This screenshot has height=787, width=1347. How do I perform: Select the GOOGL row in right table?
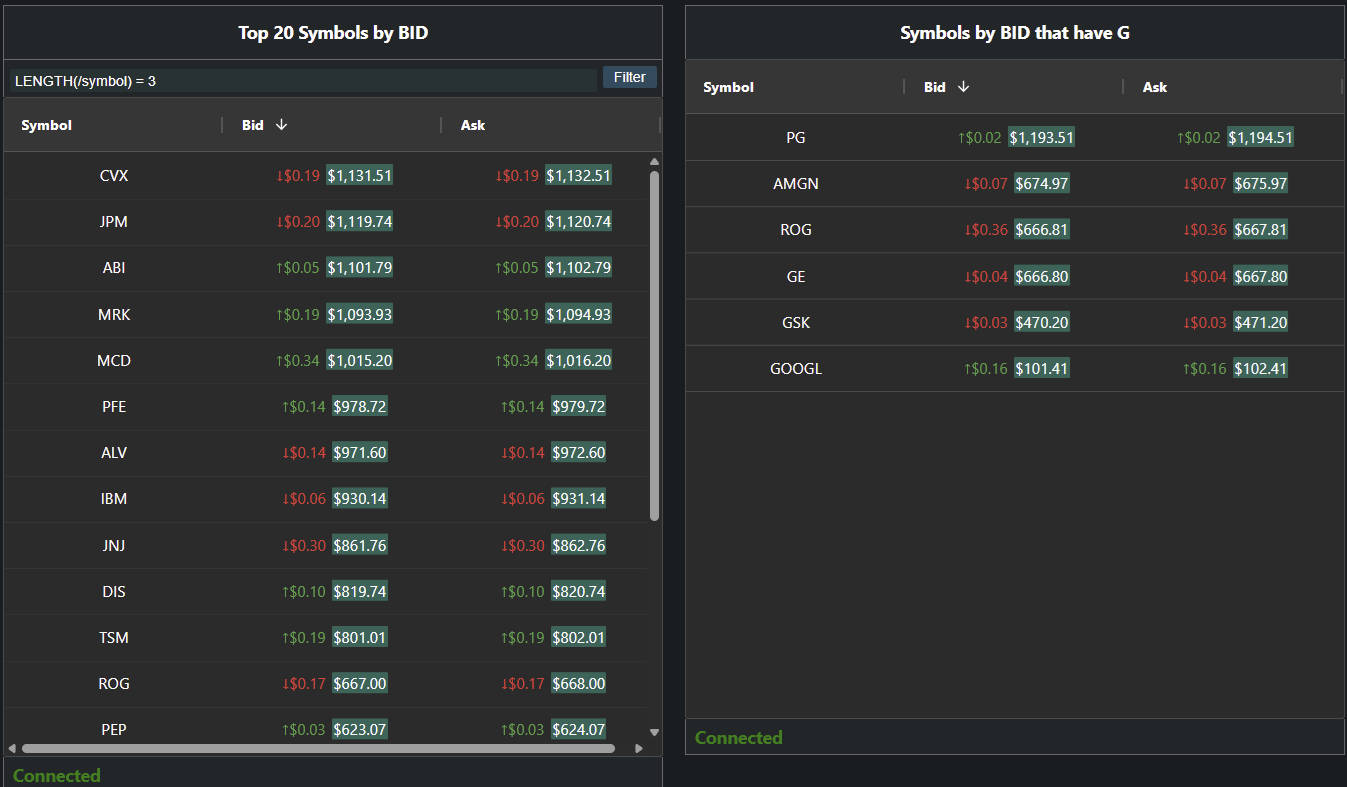coord(796,369)
